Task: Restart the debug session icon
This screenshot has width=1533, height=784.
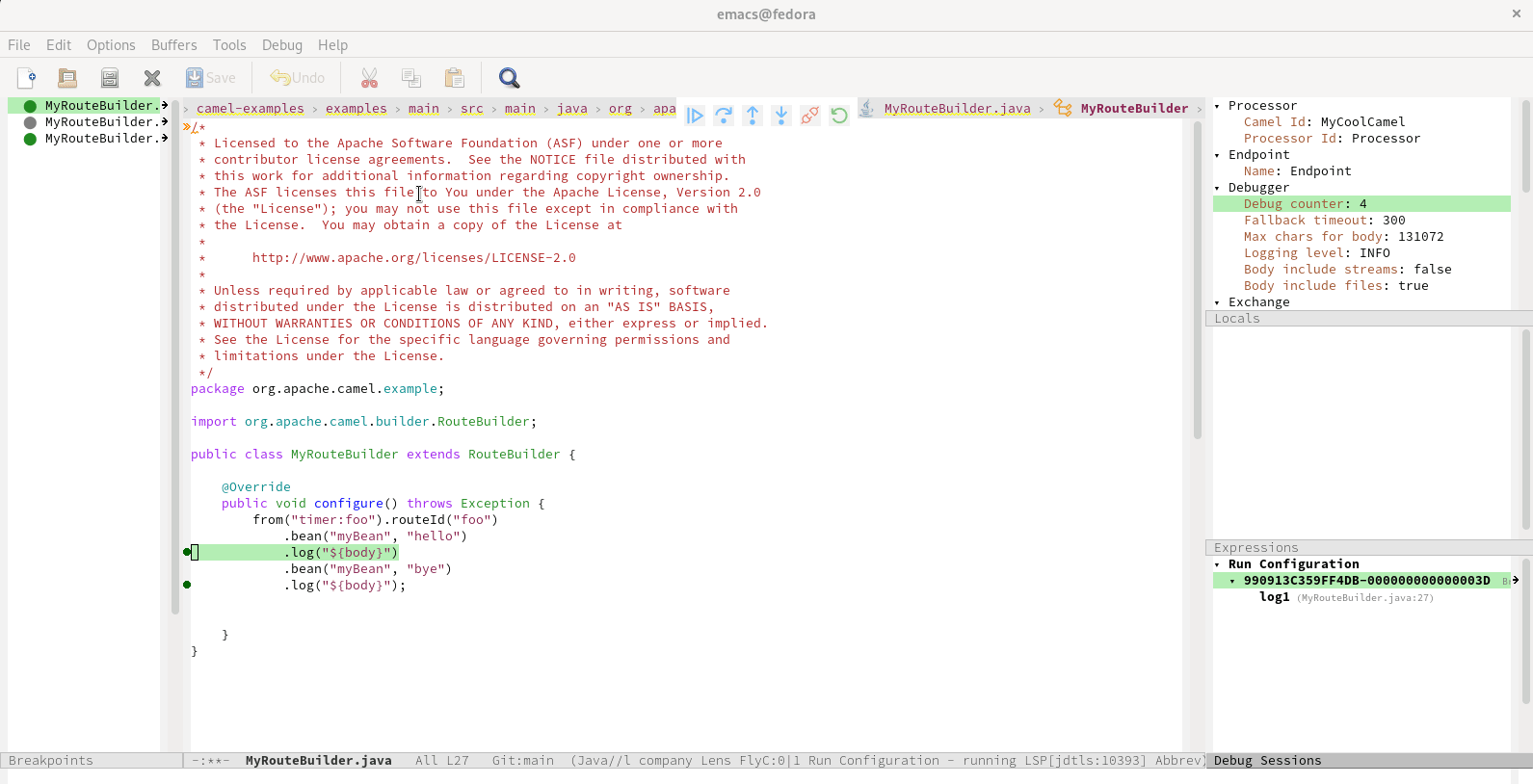Action: point(839,116)
